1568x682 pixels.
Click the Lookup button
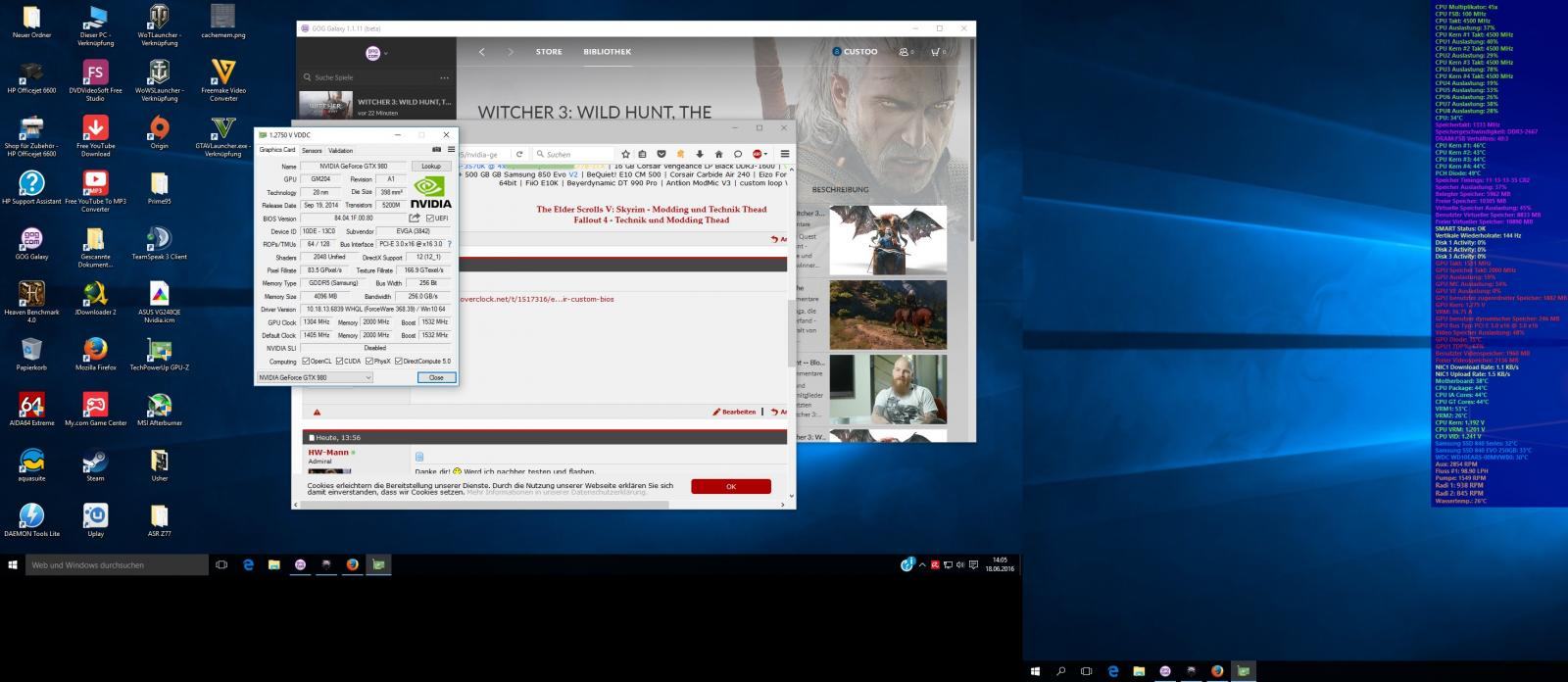(x=431, y=167)
